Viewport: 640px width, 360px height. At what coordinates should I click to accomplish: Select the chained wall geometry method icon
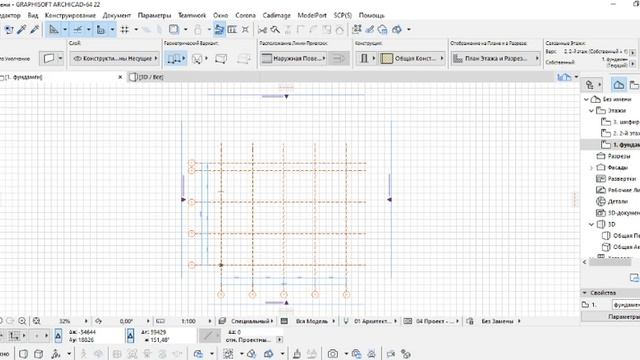point(176,59)
